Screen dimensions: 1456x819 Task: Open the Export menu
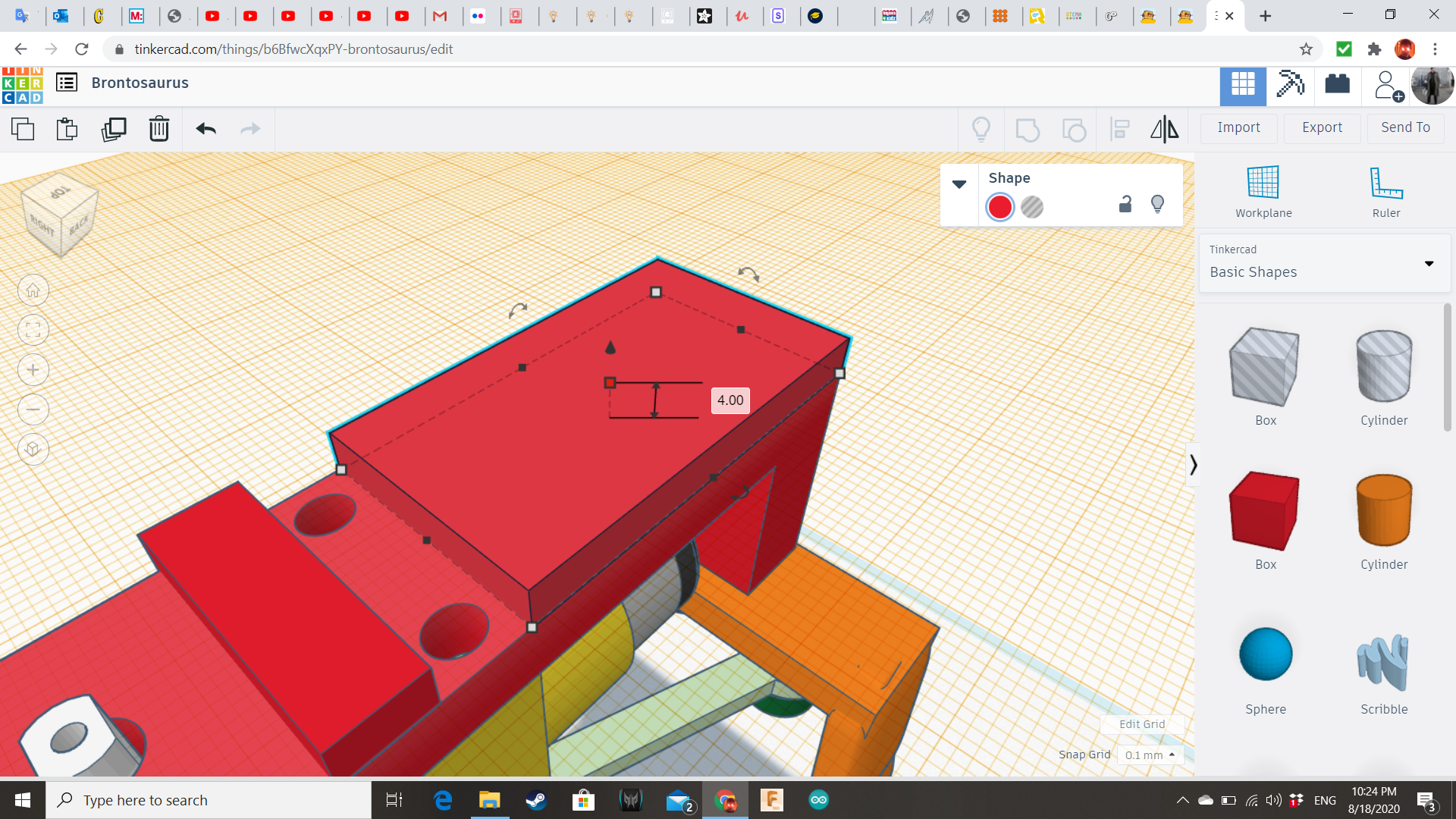[x=1322, y=127]
